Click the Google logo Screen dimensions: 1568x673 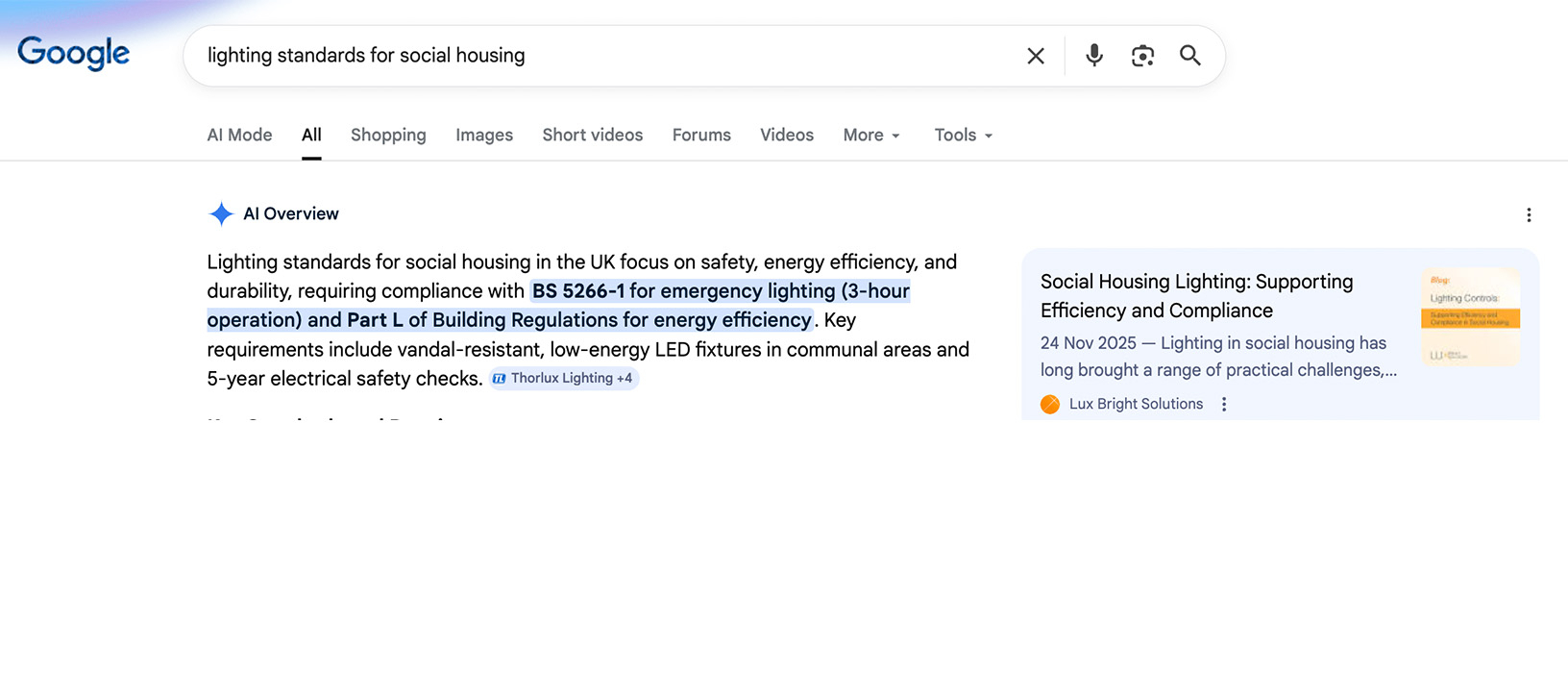pos(74,54)
